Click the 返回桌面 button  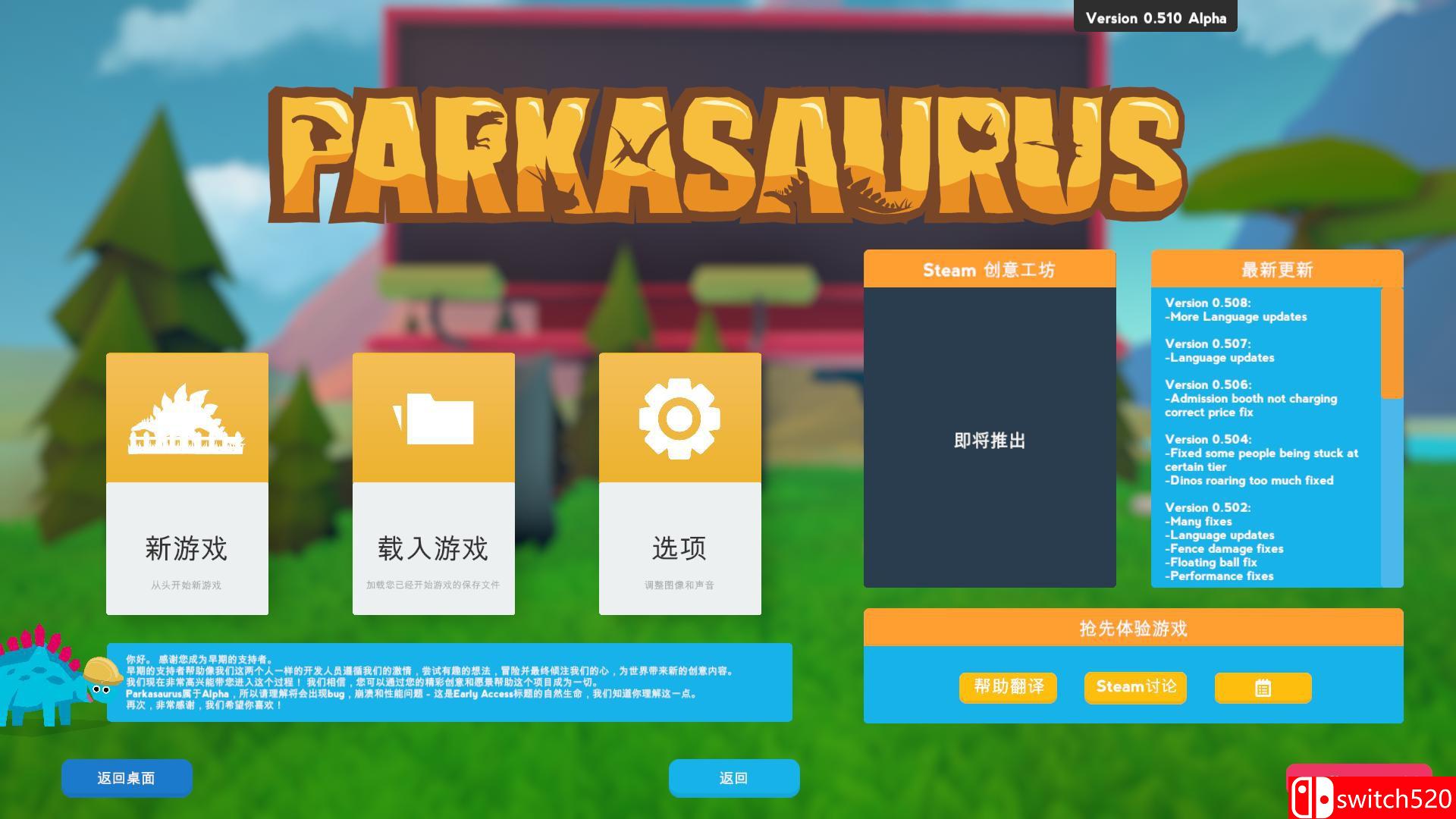pyautogui.click(x=127, y=778)
